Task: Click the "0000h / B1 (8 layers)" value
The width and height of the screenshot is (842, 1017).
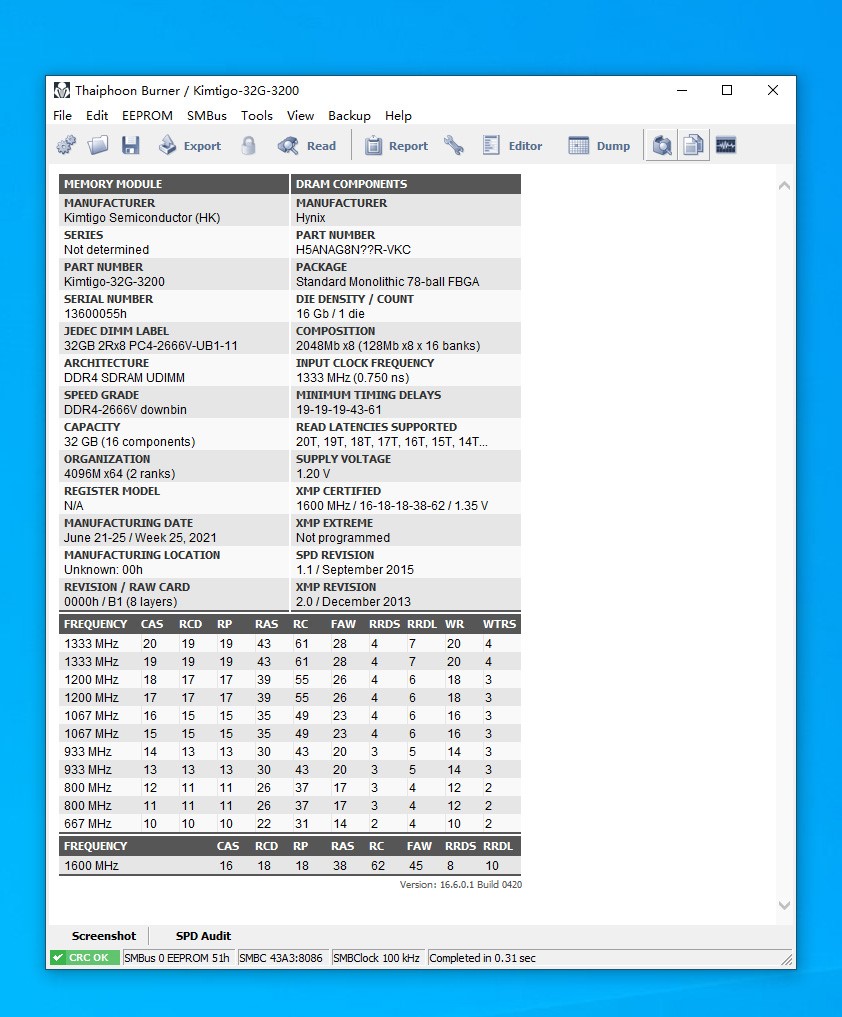Action: 121,602
